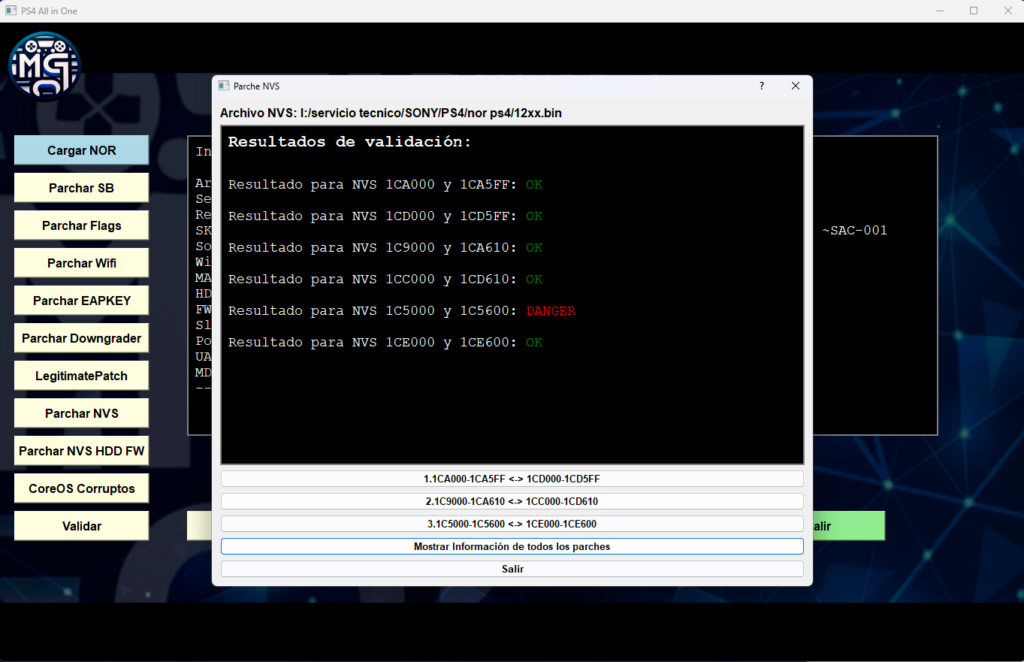Click the Parchar NVS sidebar button
This screenshot has height=662, width=1024.
point(81,413)
